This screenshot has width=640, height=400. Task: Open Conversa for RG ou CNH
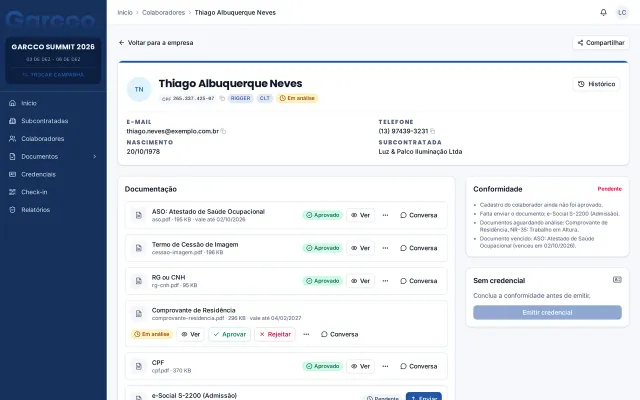pos(419,281)
